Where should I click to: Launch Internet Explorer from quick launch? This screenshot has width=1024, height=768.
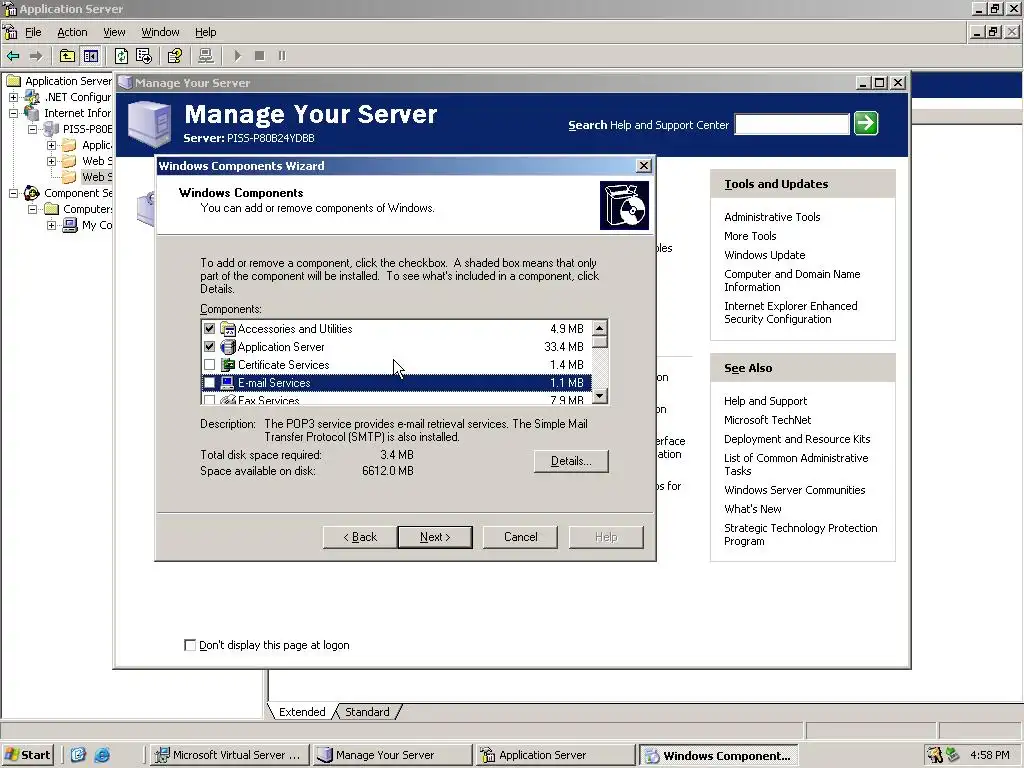(x=102, y=755)
